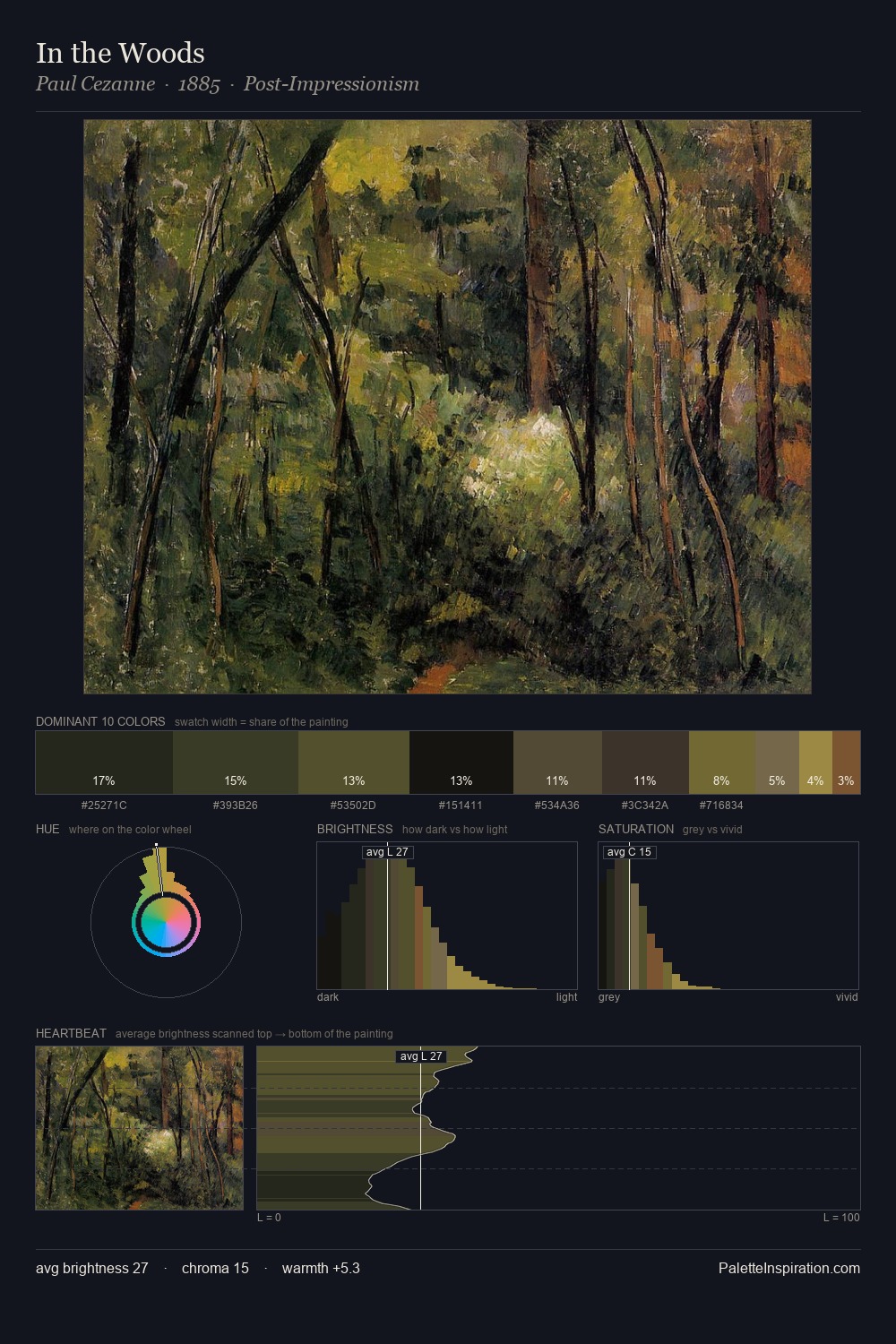Click the 'chroma 15' footer stat
This screenshot has width=896, height=1344.
tap(215, 1268)
